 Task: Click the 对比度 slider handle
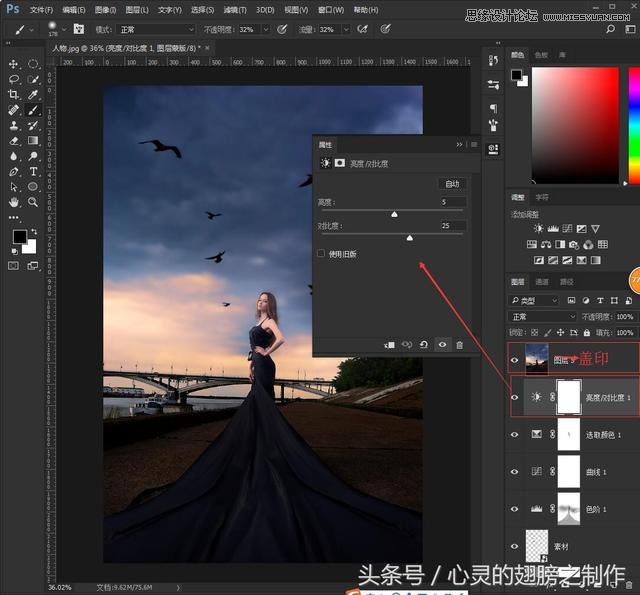coord(410,238)
